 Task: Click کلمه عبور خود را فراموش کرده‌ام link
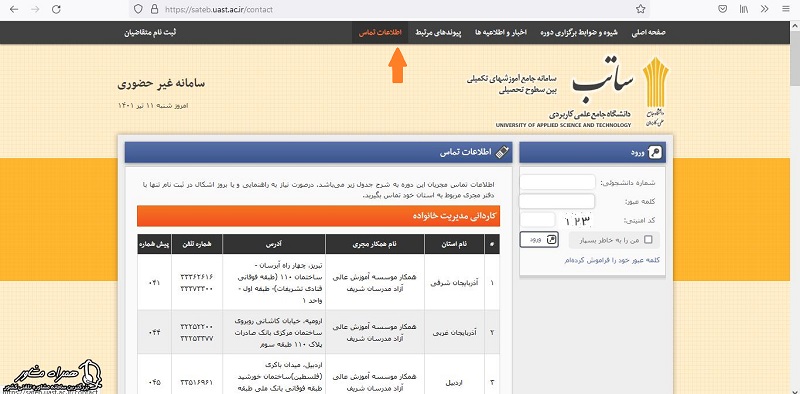pyautogui.click(x=612, y=260)
